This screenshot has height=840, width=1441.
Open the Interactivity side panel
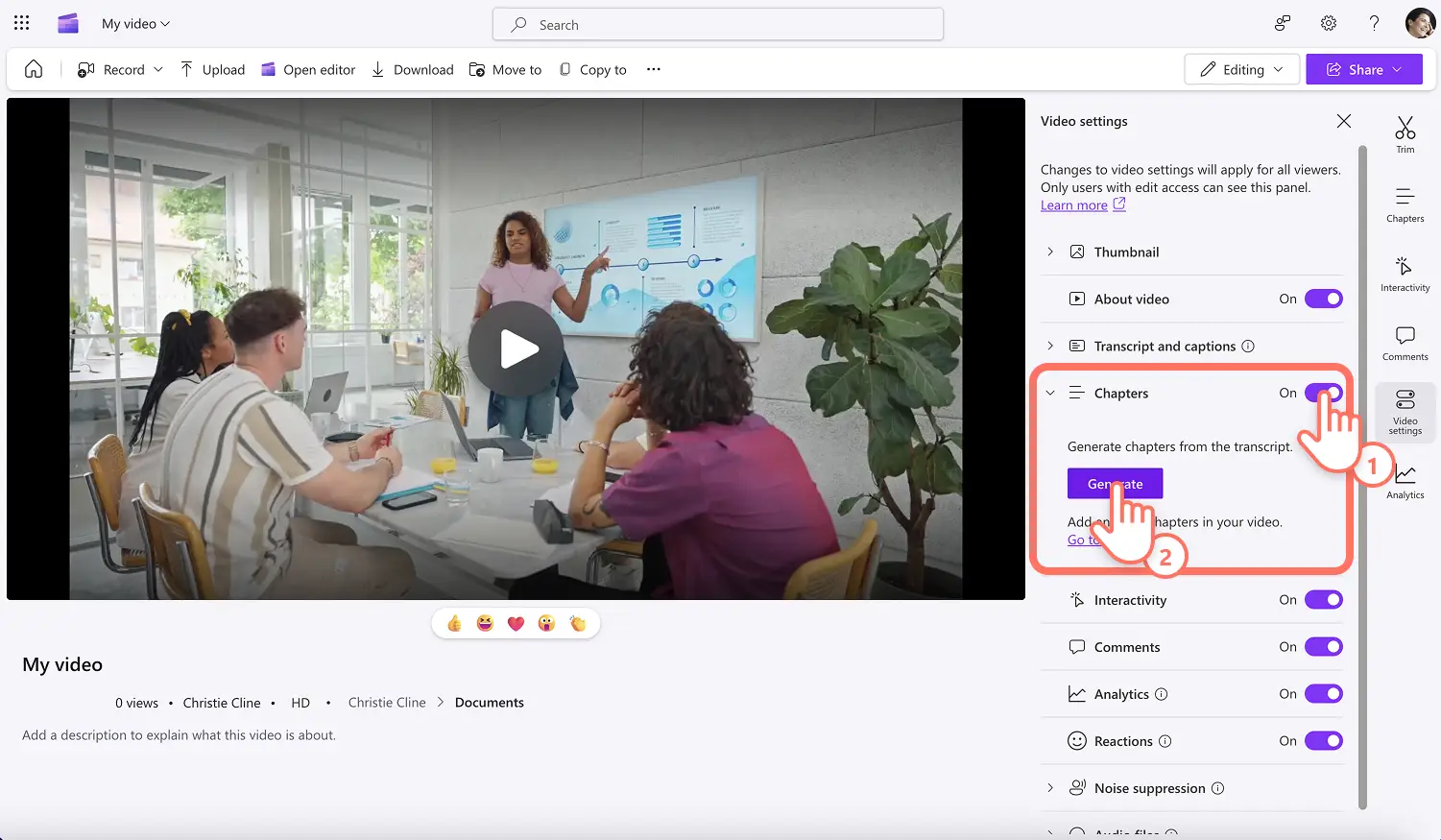(1405, 274)
